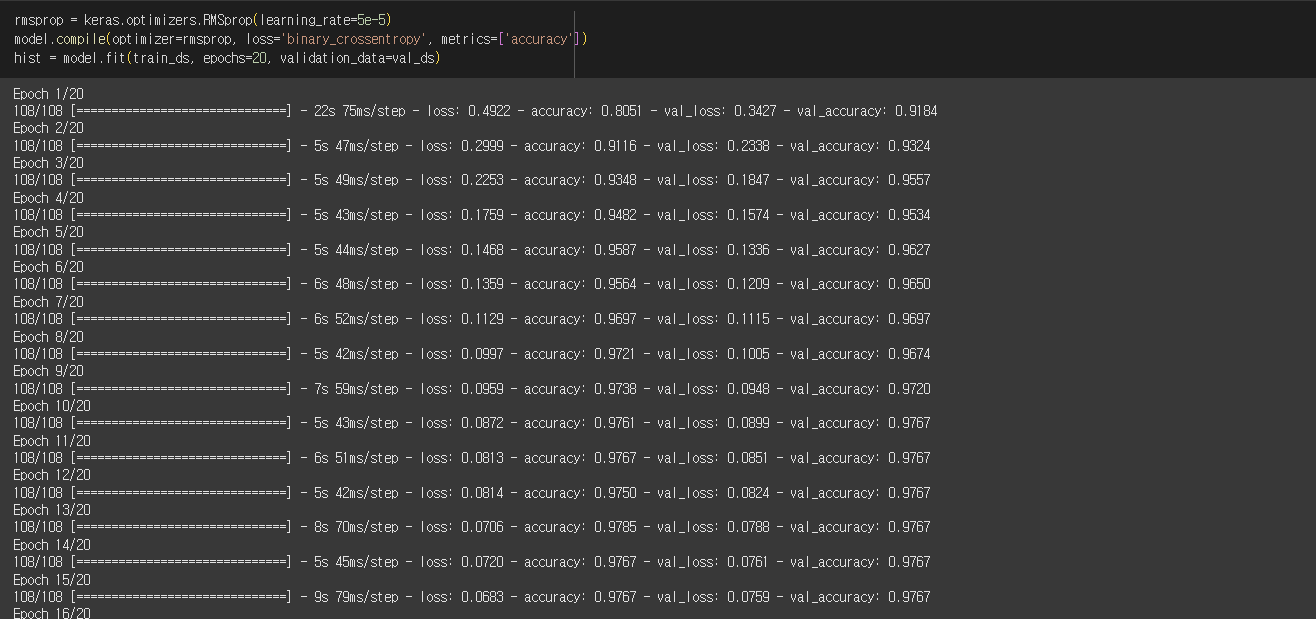Click the 'Epoch 13/20' output line
Screen dimensions: 1316x619
(52, 510)
